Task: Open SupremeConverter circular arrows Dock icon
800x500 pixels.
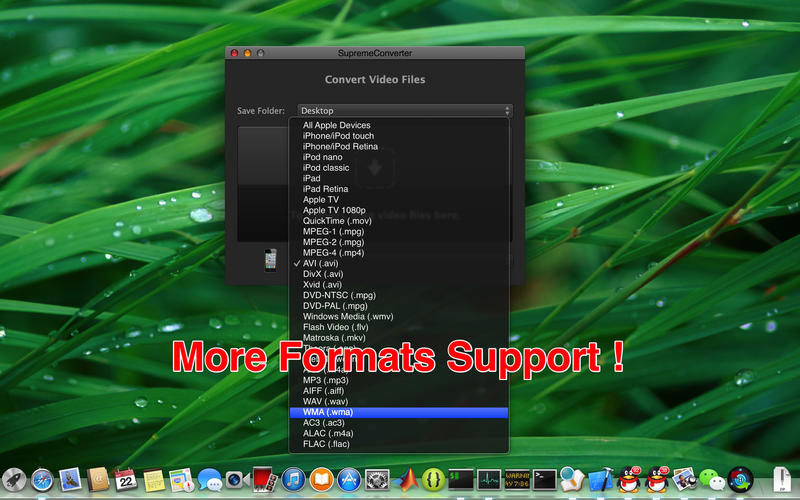Action: tap(740, 480)
